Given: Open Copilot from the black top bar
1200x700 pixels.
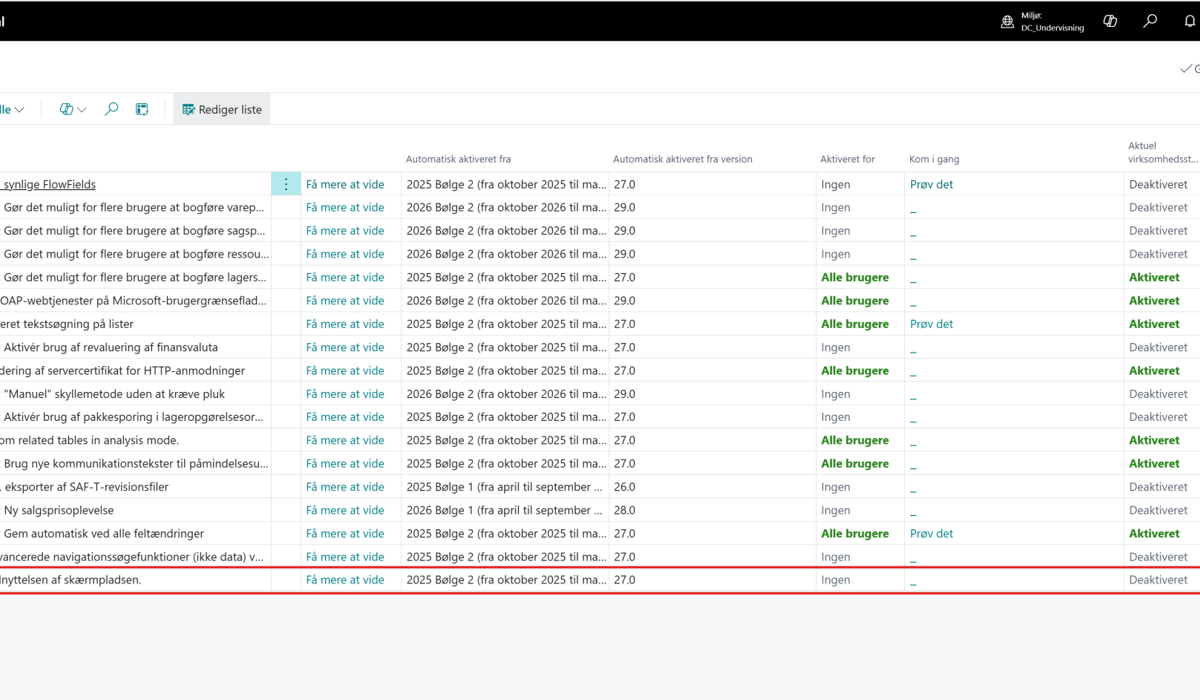Looking at the screenshot, I should tap(1110, 21).
